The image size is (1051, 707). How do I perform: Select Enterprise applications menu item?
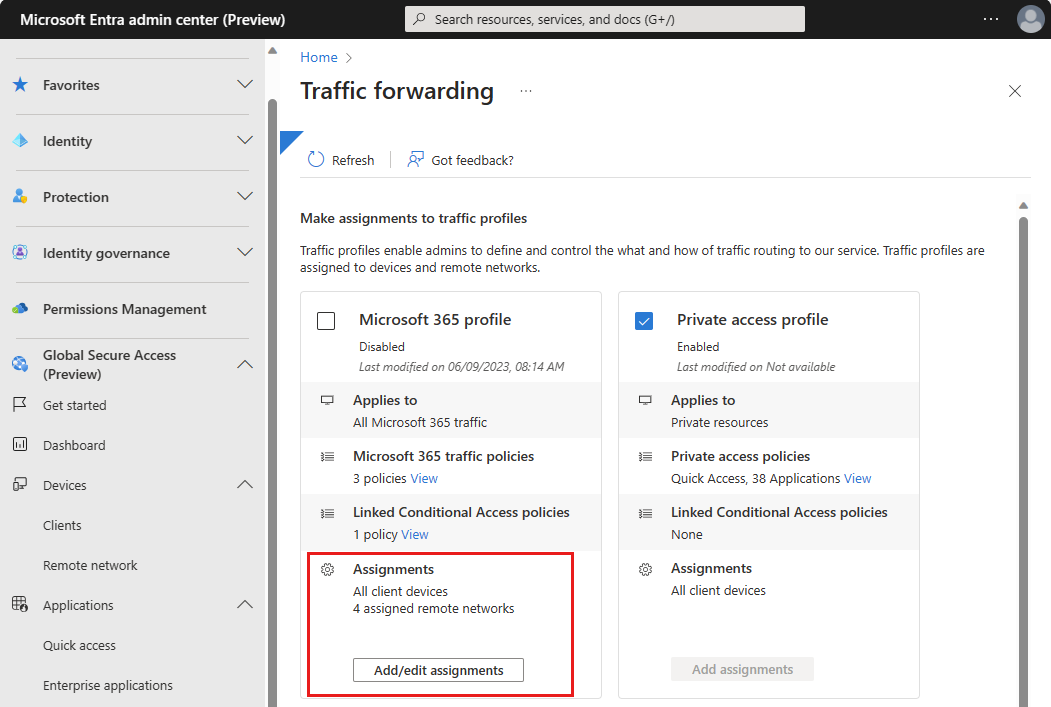(107, 686)
